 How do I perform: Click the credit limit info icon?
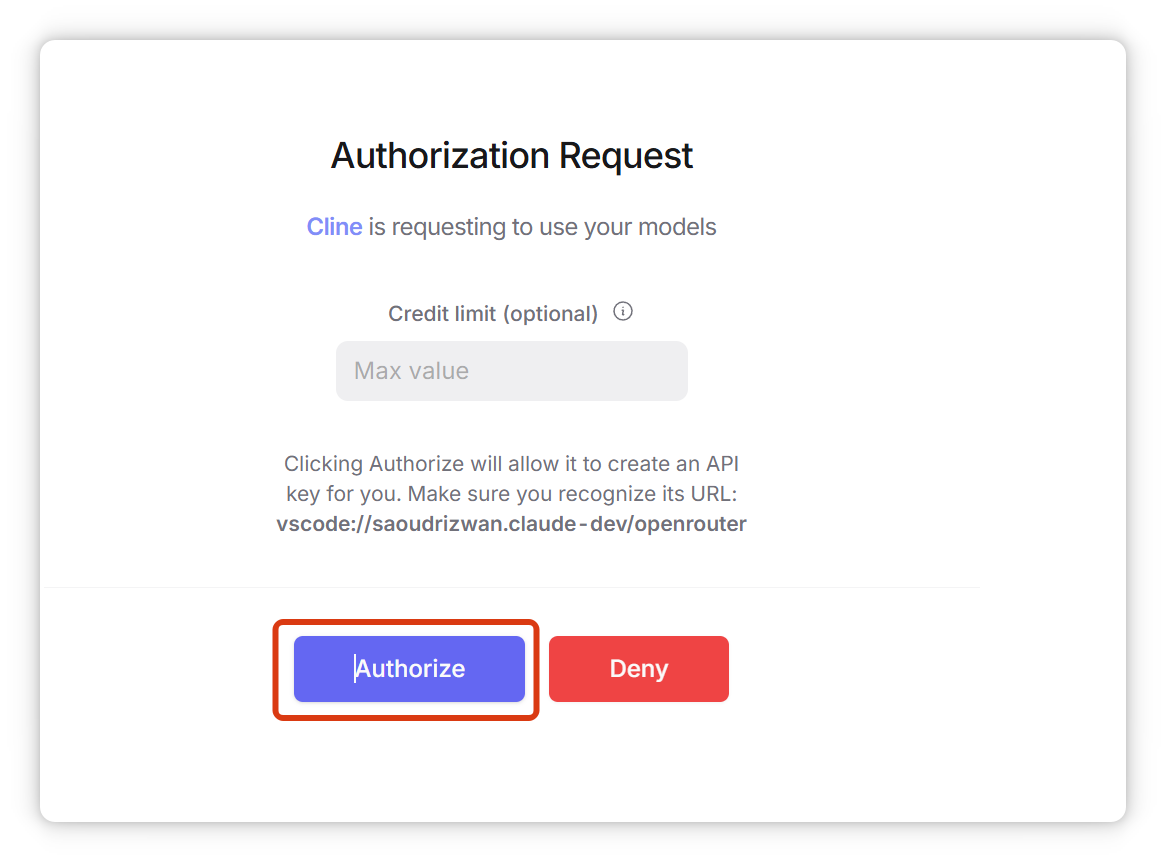click(623, 312)
